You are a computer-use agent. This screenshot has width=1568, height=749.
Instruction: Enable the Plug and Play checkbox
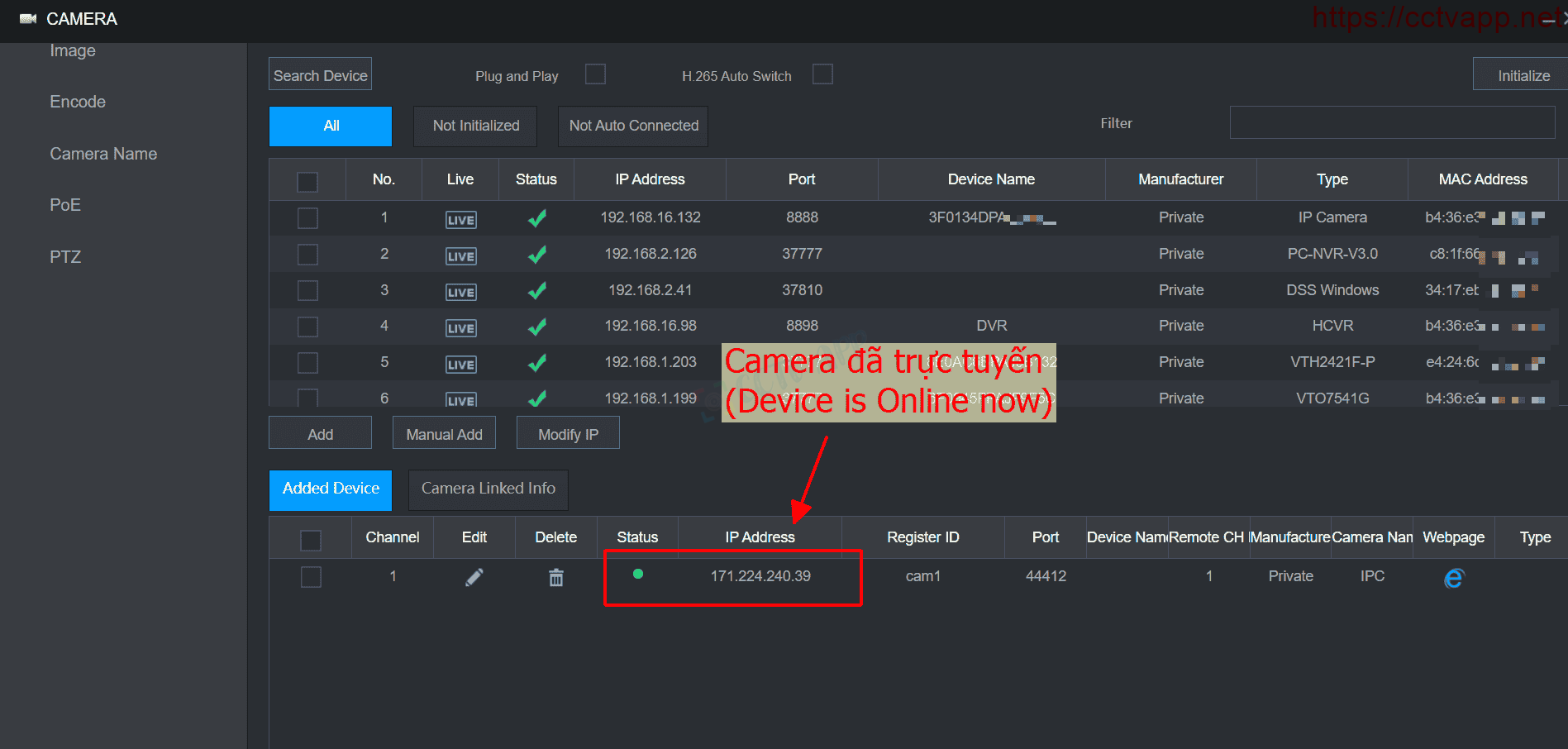pyautogui.click(x=595, y=74)
